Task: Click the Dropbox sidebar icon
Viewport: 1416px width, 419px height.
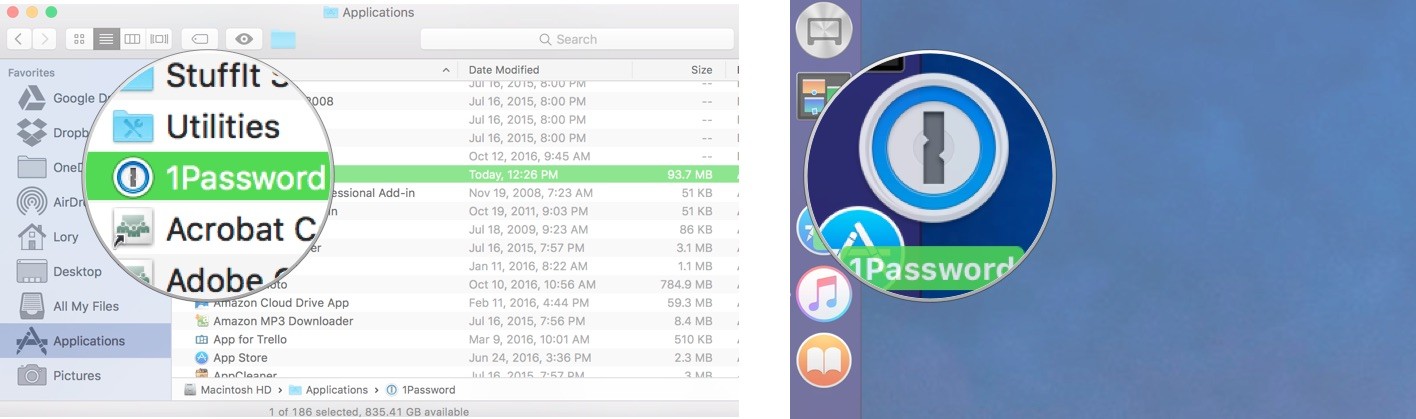Action: [x=32, y=132]
